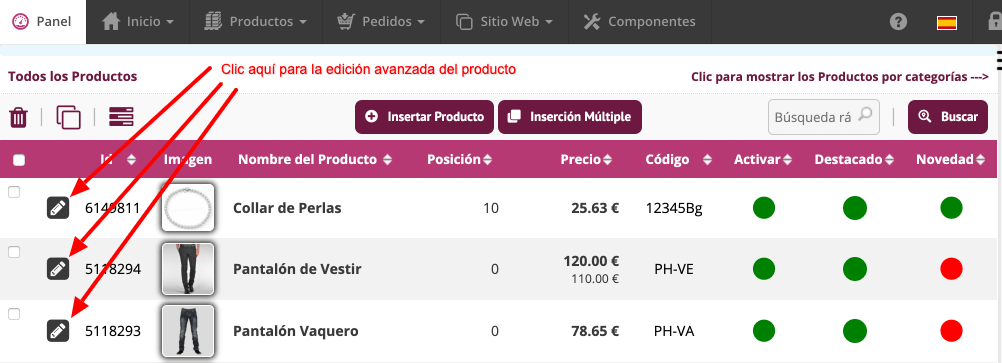
Task: Toggle red Novedad status of Pantalón de Vestir
Action: (951, 269)
